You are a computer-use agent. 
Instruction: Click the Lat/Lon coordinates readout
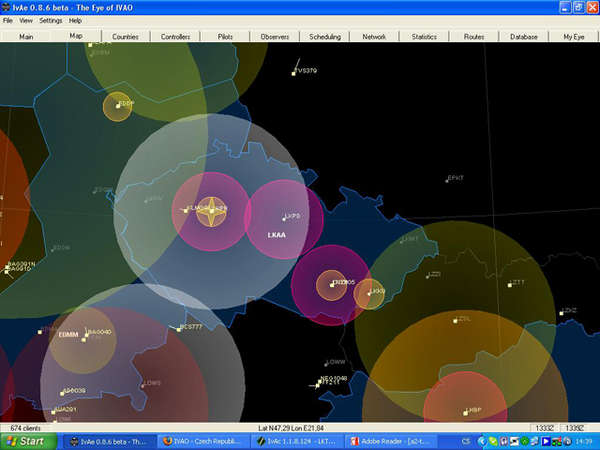click(x=291, y=428)
